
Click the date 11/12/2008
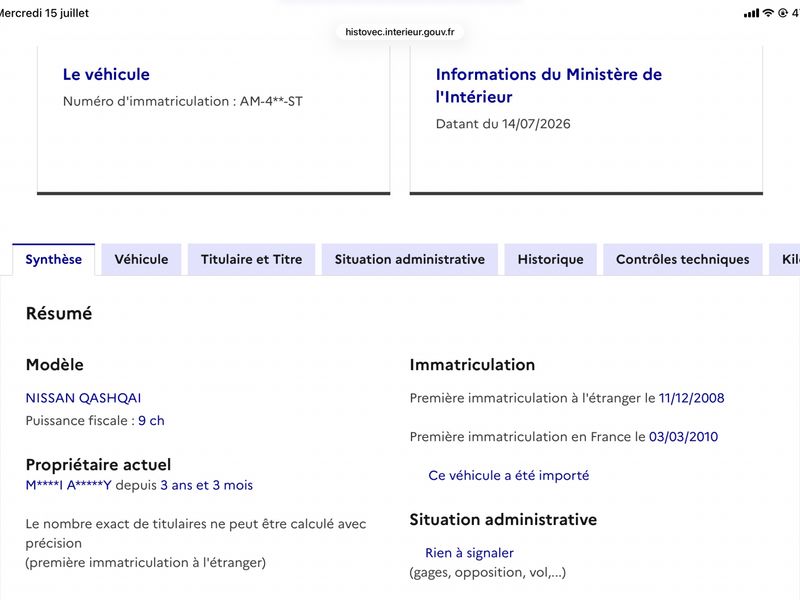pyautogui.click(x=691, y=398)
